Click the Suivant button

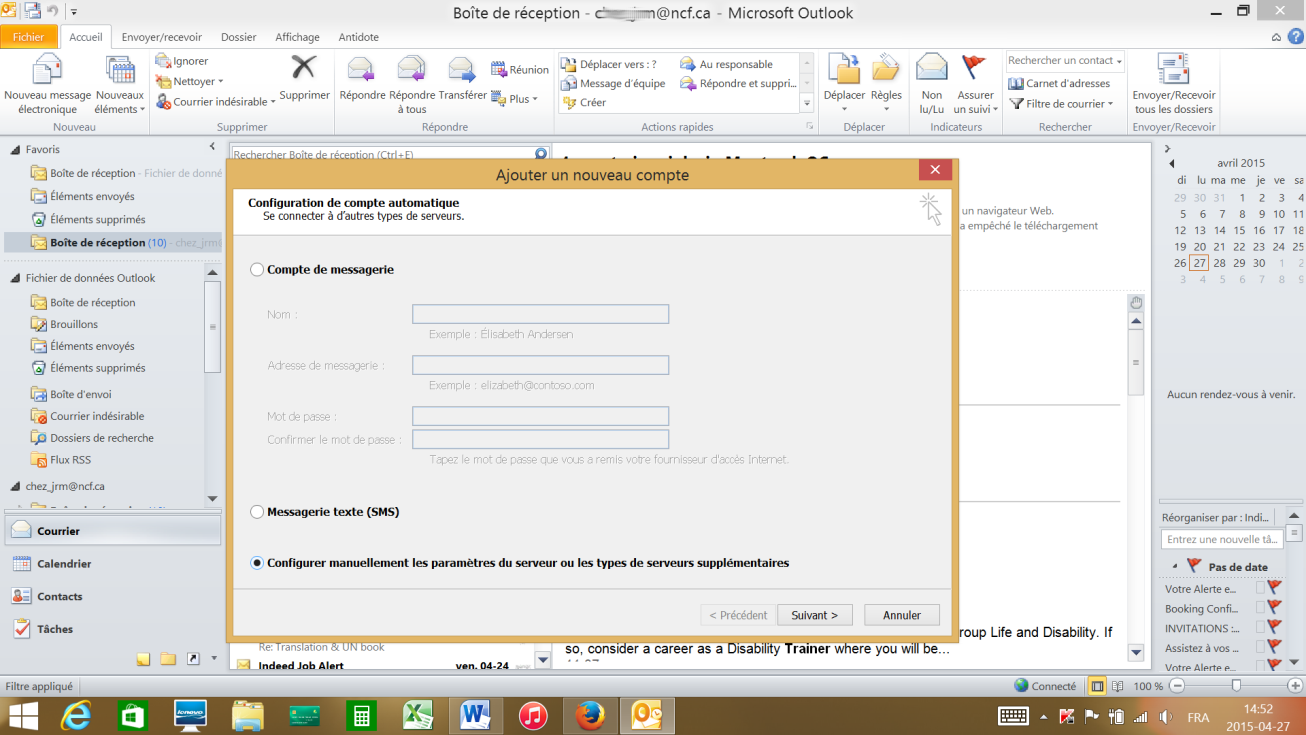coord(815,615)
